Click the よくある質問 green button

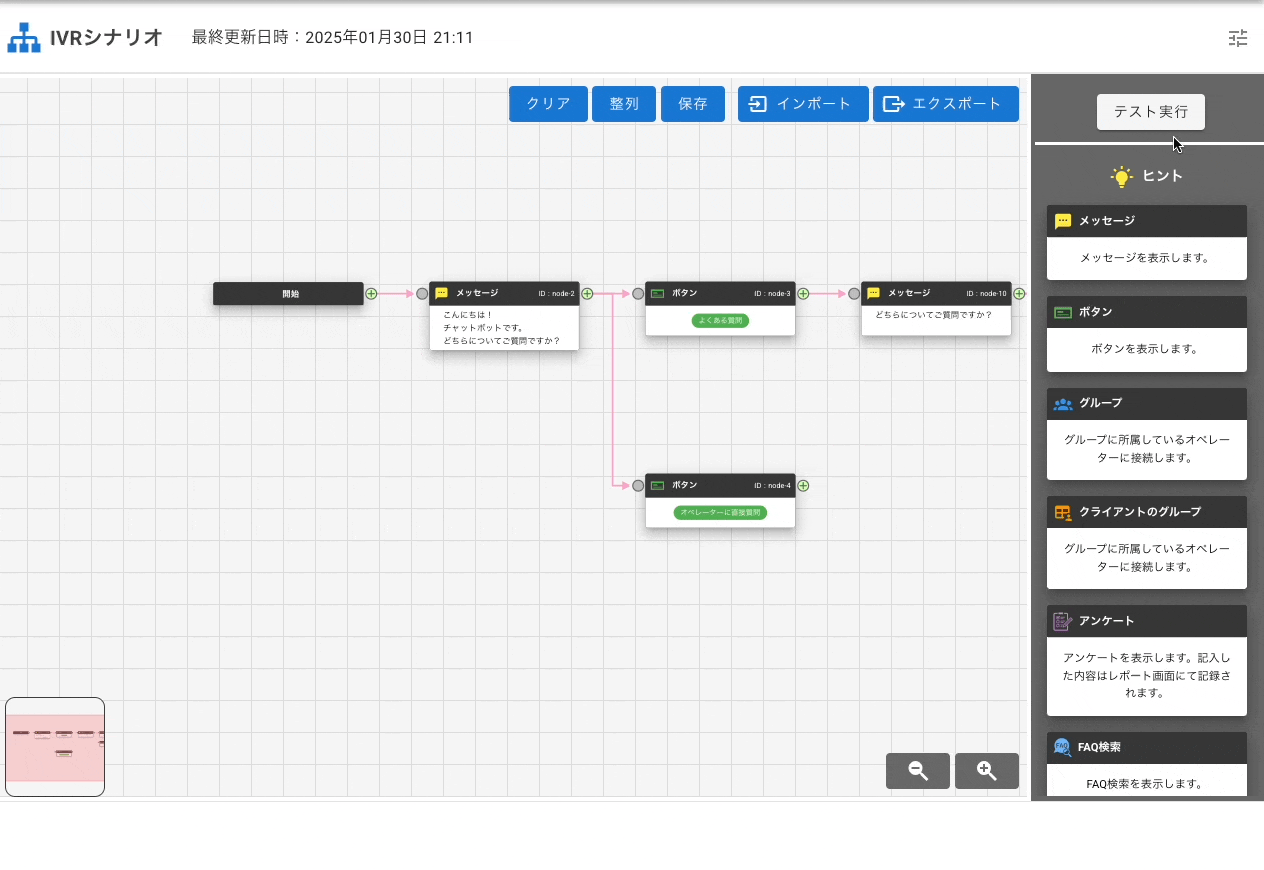coord(720,321)
